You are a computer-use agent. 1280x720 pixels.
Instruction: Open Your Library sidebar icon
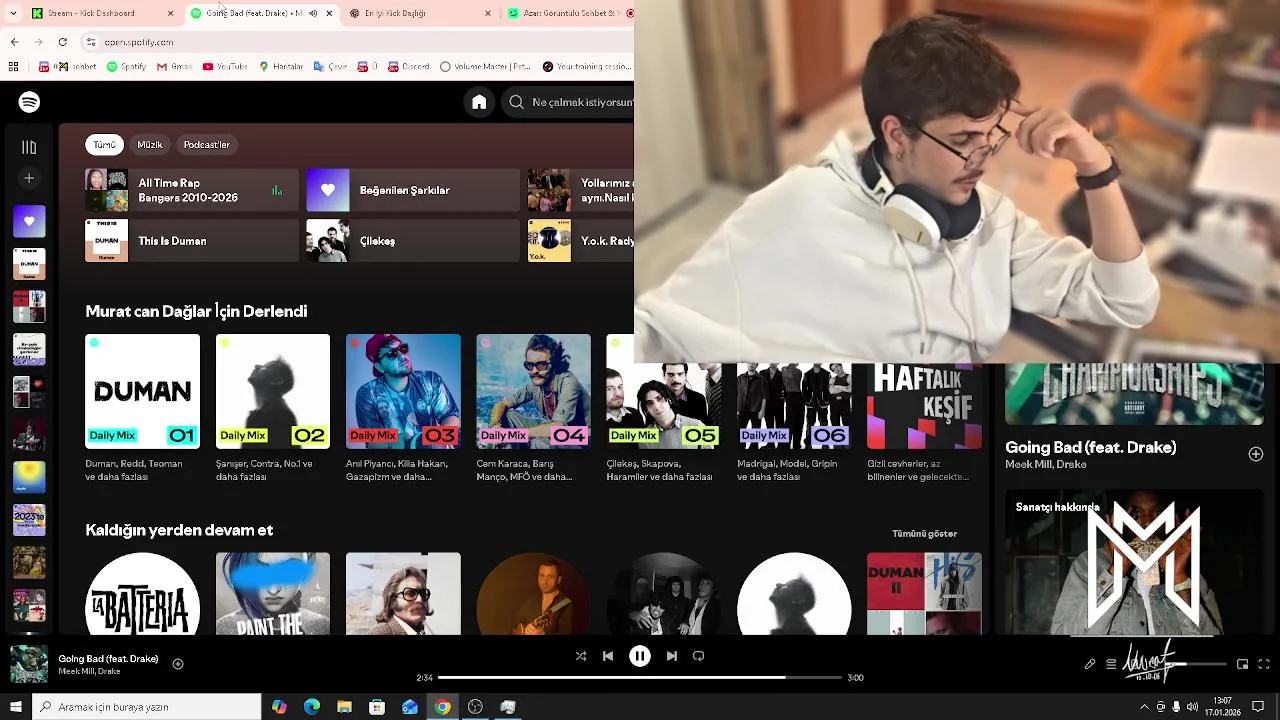29,147
